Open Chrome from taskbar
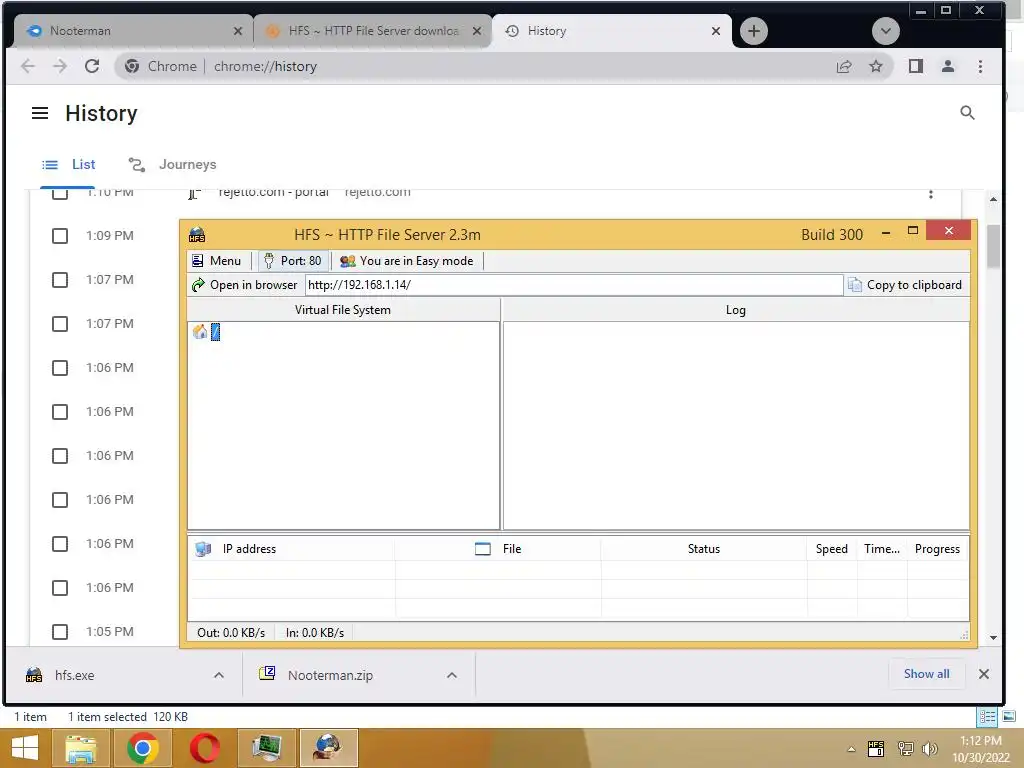The height and width of the screenshot is (768, 1024). 142,748
